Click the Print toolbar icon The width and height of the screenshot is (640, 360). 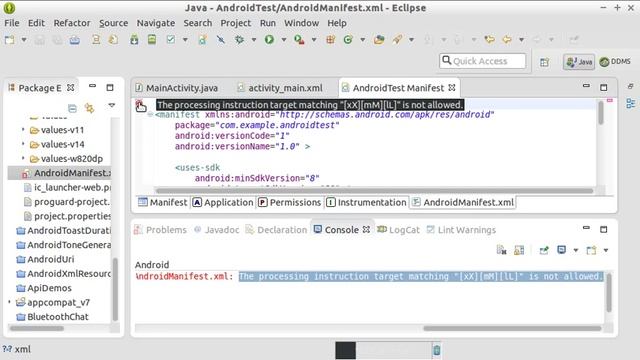click(75, 40)
